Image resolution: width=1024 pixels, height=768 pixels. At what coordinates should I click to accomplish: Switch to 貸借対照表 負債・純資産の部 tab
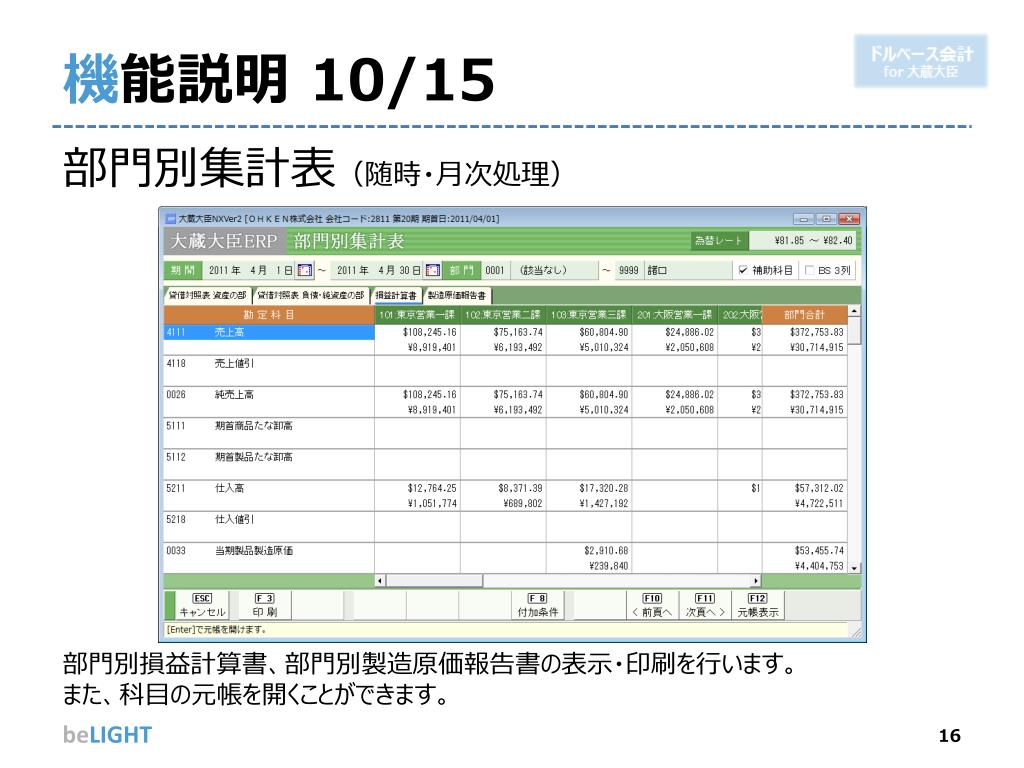tap(311, 295)
